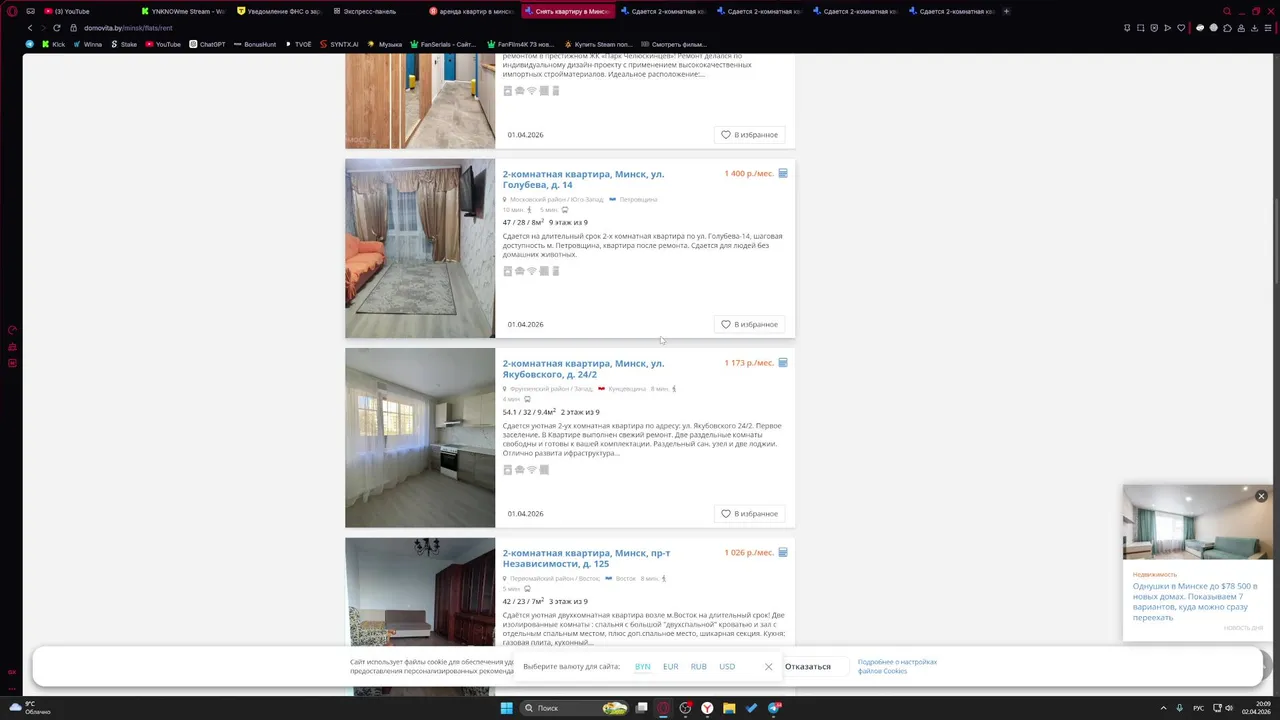Viewport: 1280px width, 720px height.
Task: Open Opera GX from the taskbar
Action: click(x=663, y=708)
